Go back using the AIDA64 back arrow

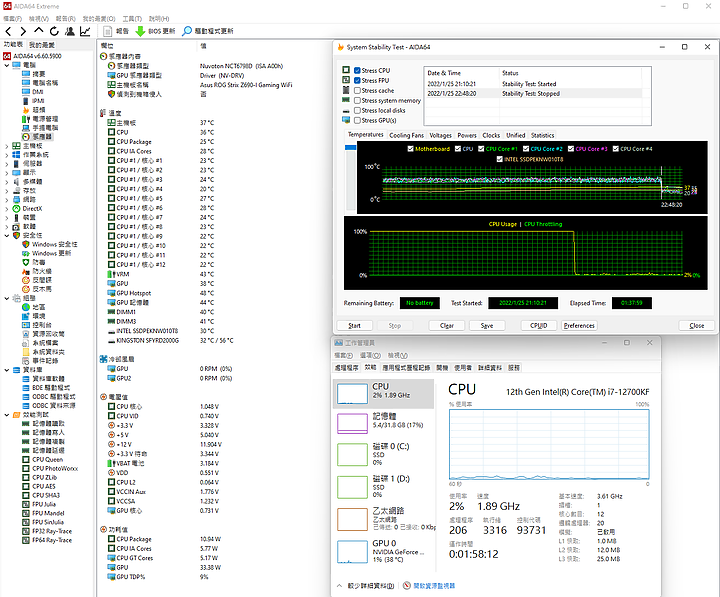click(8, 31)
